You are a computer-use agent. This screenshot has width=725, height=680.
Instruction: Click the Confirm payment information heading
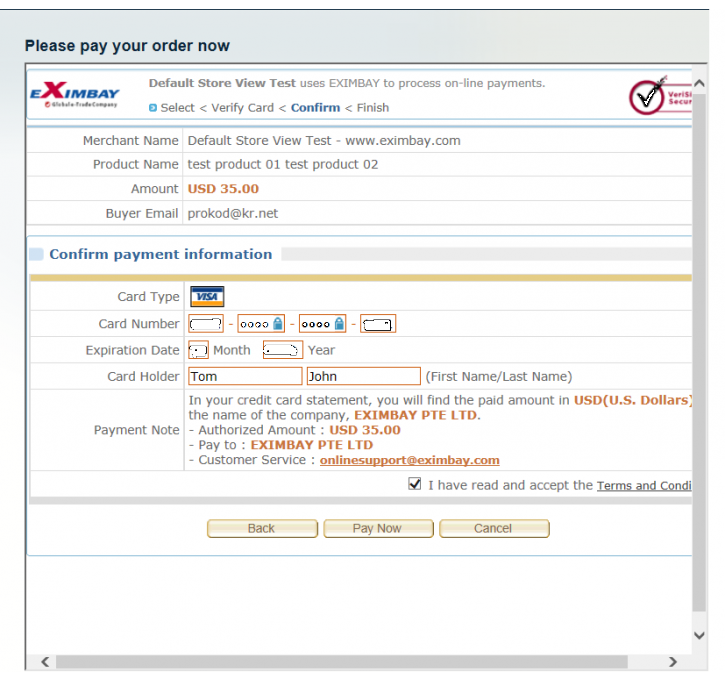[x=160, y=254]
